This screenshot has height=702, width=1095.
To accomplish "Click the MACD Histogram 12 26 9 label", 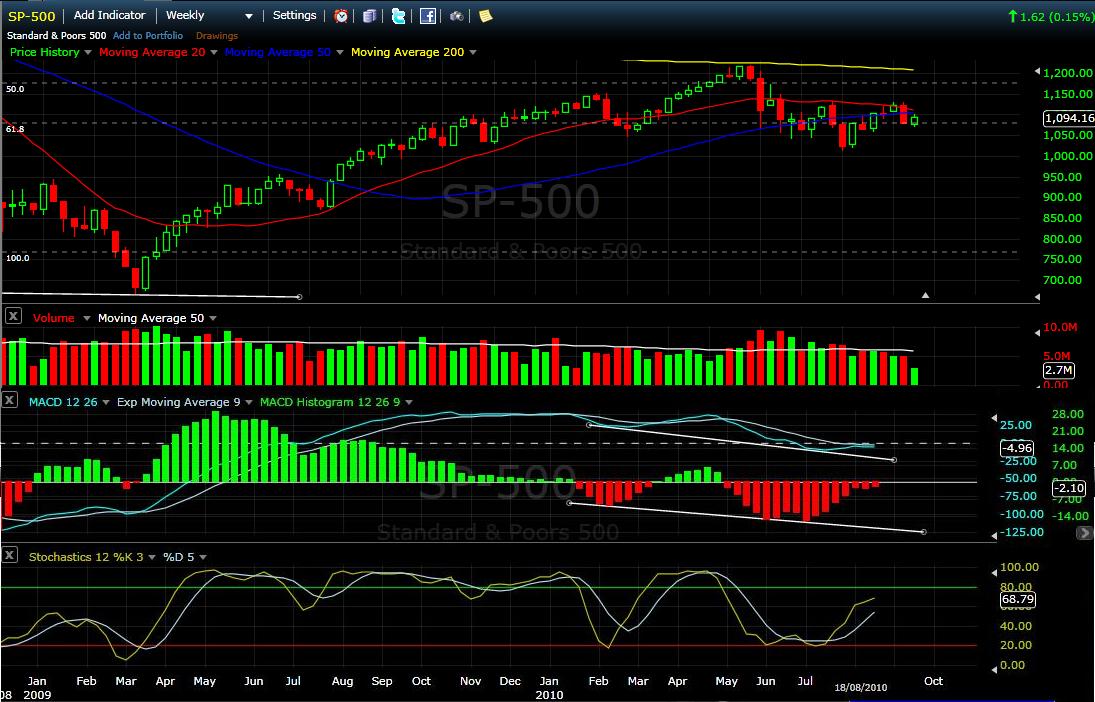I will 330,402.
